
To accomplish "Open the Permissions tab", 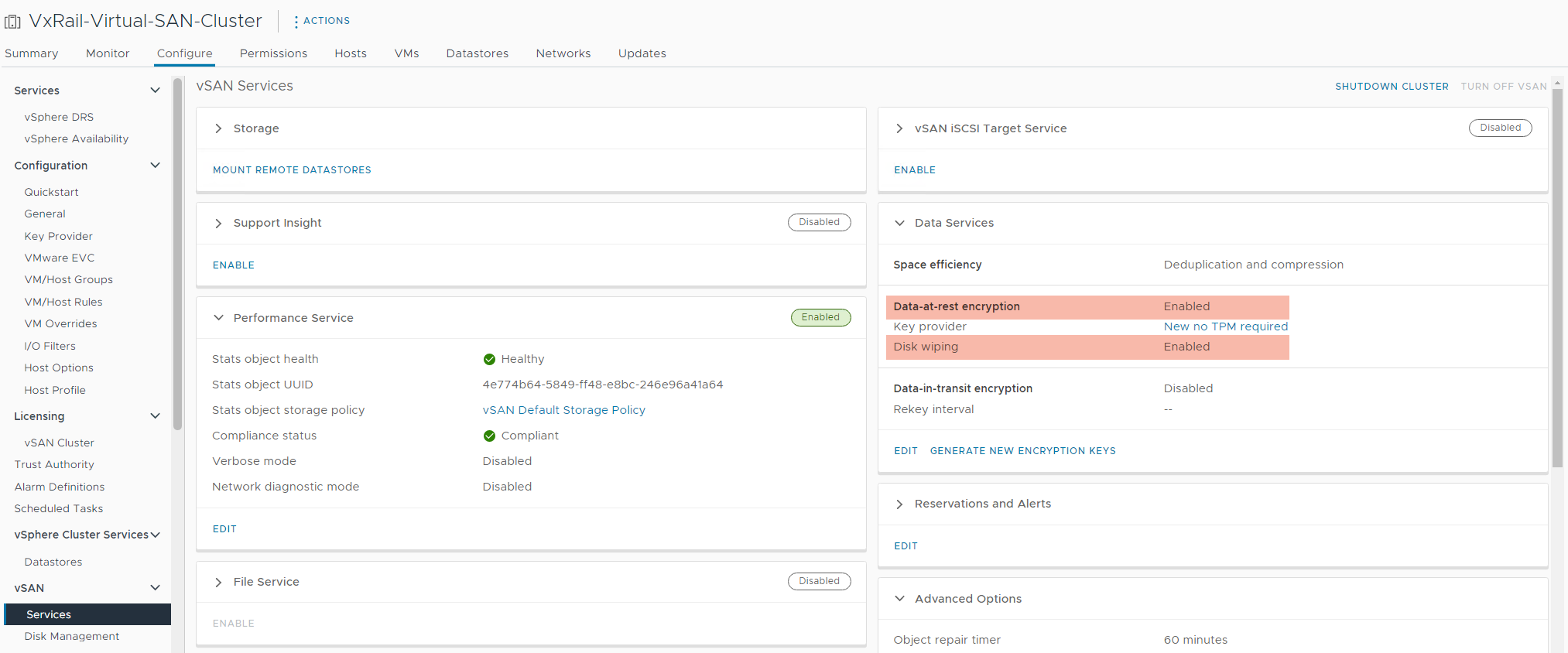I will tap(273, 53).
